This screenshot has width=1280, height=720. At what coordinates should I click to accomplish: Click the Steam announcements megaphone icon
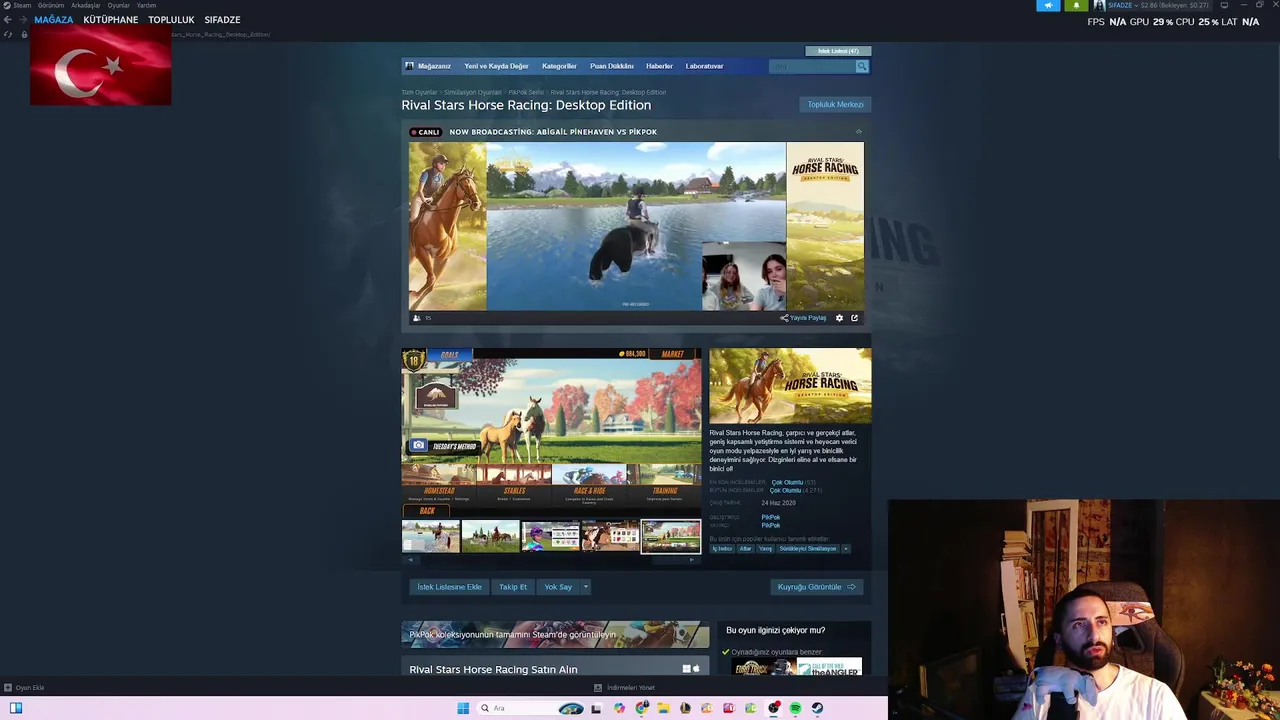tap(1048, 5)
